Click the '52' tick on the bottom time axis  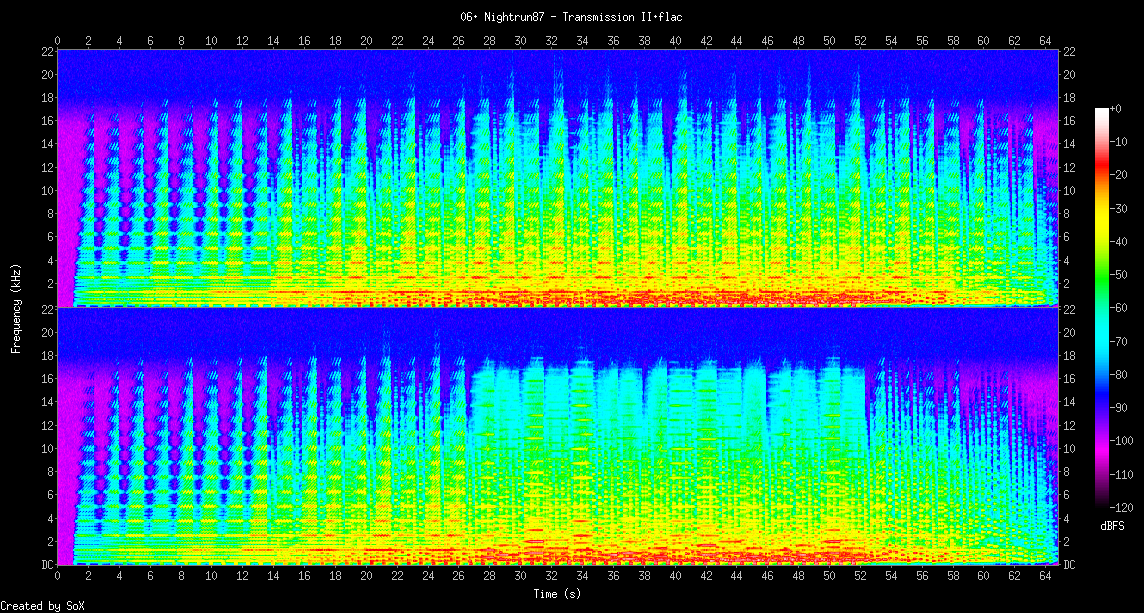click(860, 578)
